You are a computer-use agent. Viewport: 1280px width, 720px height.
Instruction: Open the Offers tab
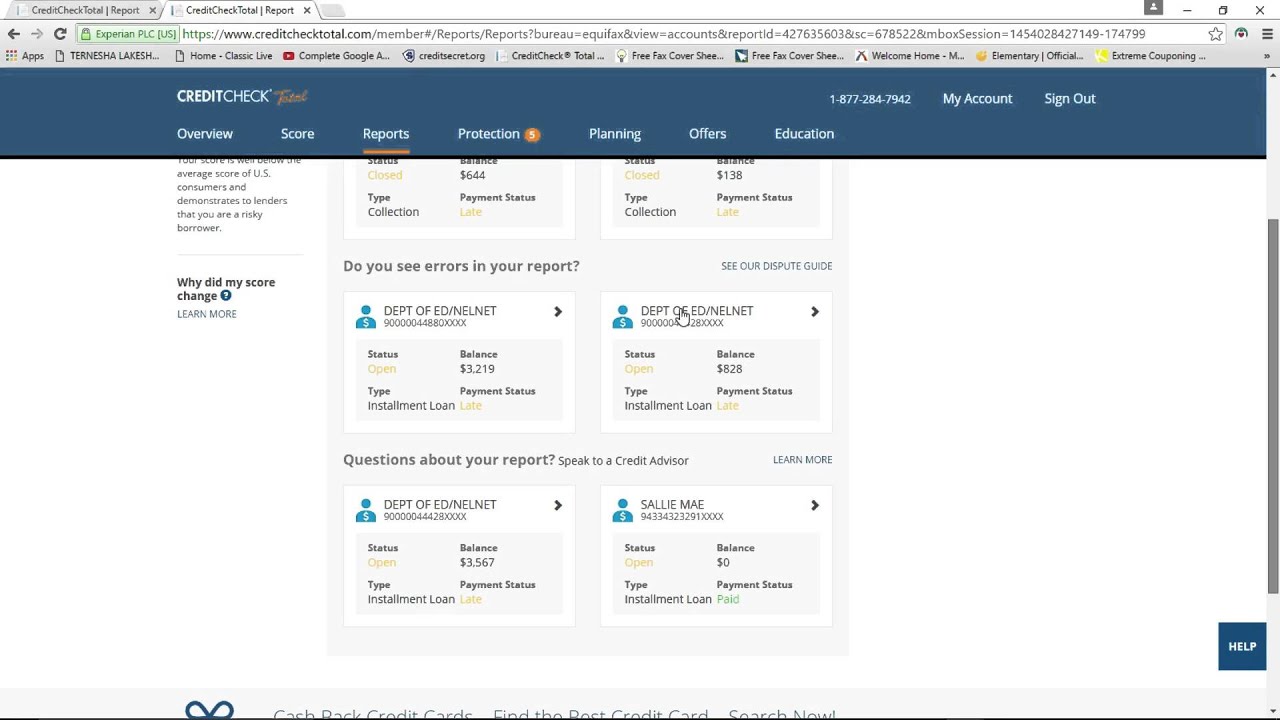[x=707, y=134]
